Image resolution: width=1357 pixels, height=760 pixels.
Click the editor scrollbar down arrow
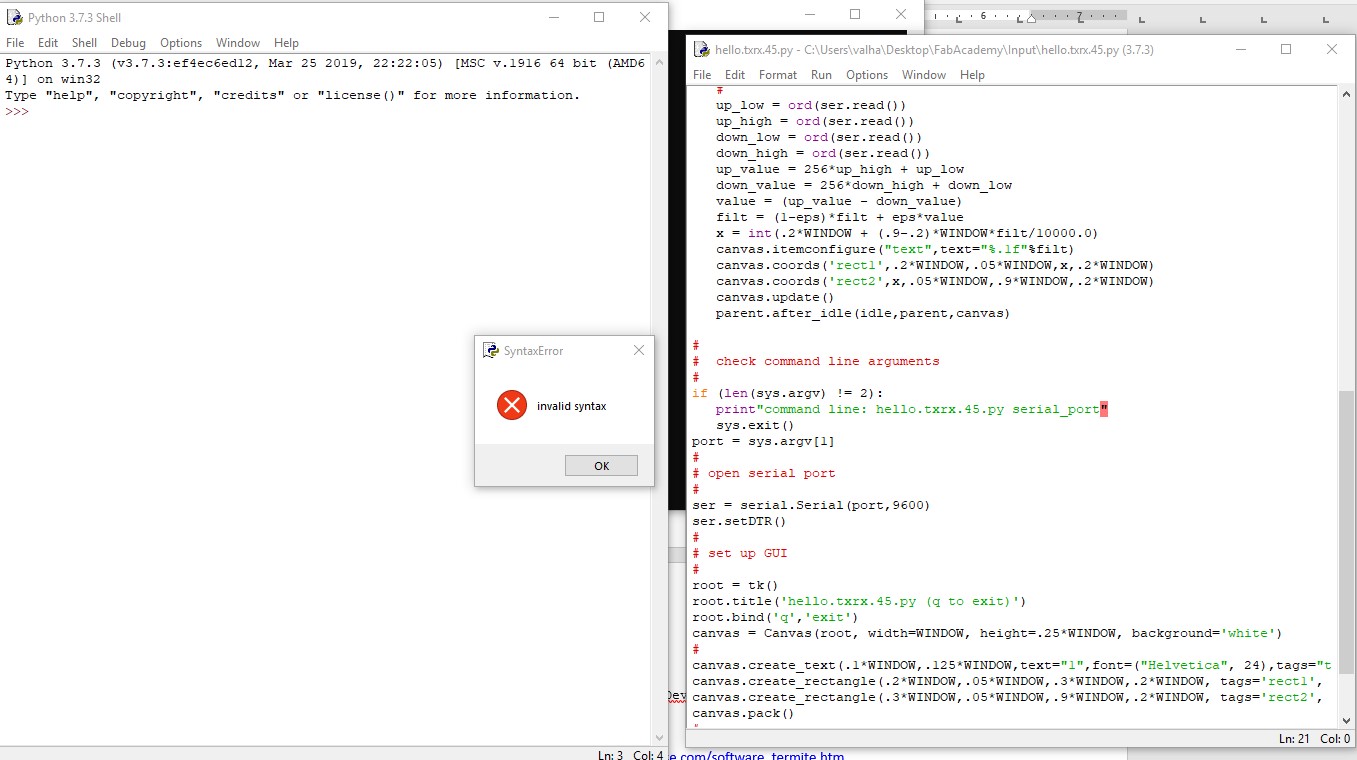coord(1347,719)
